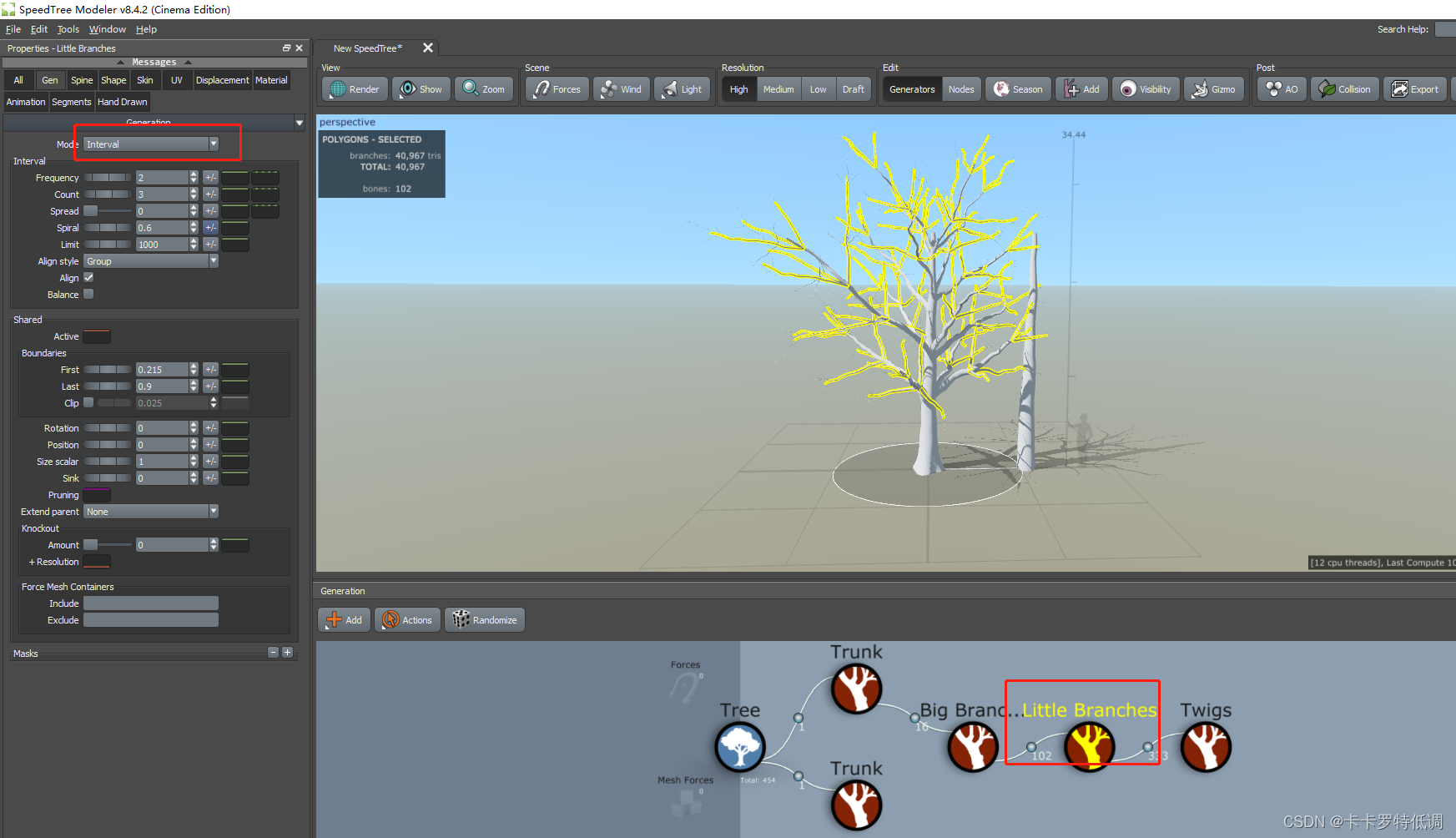Add a mask with the Masks plus button
Viewport: 1456px width, 838px height.
[x=287, y=652]
